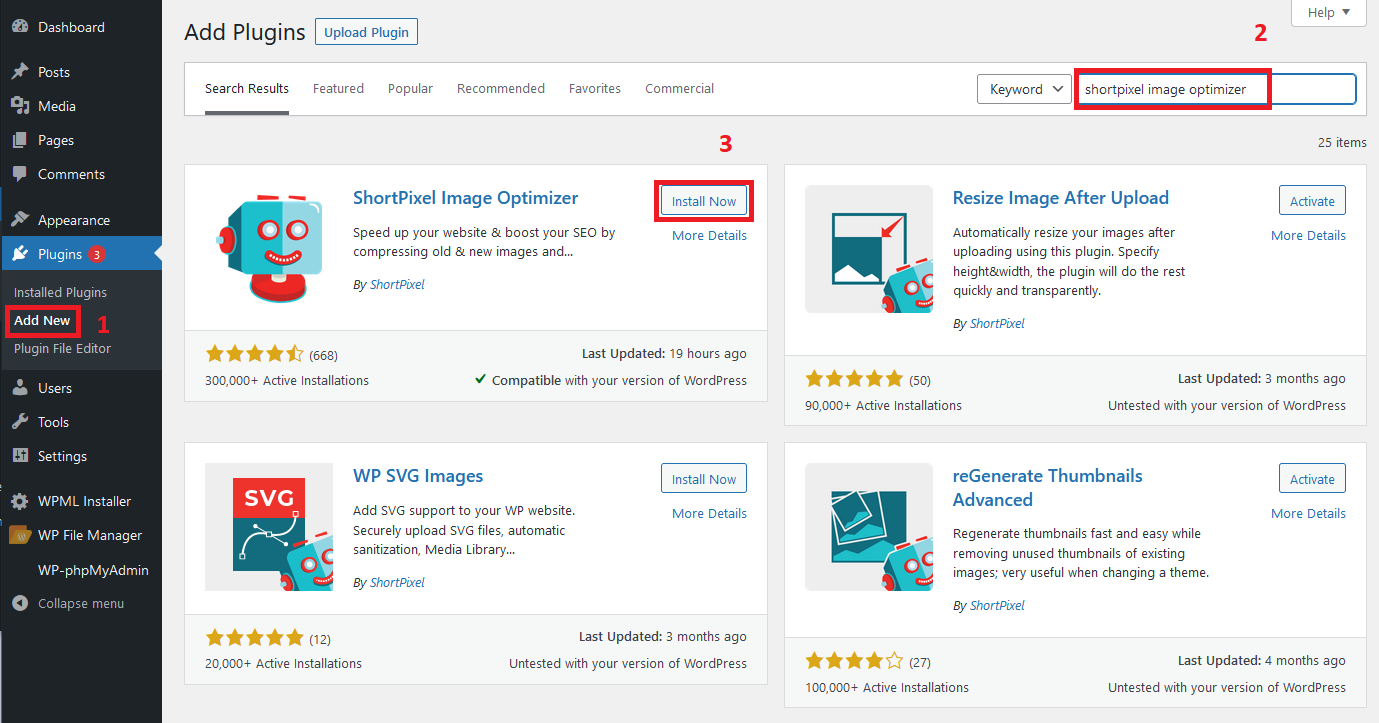Open the Installed Plugins submenu item

(x=60, y=293)
